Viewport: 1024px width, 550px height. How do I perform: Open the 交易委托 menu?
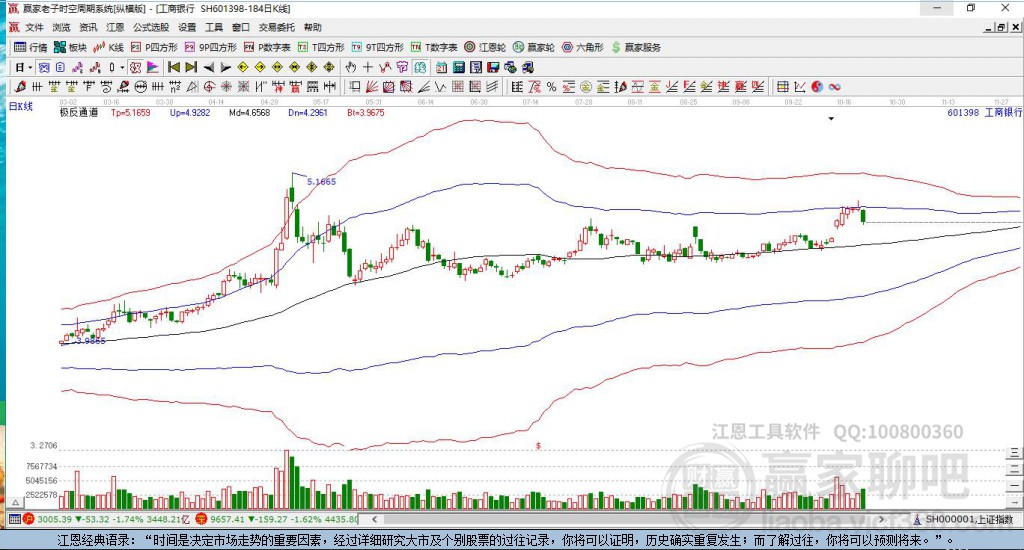pos(276,27)
